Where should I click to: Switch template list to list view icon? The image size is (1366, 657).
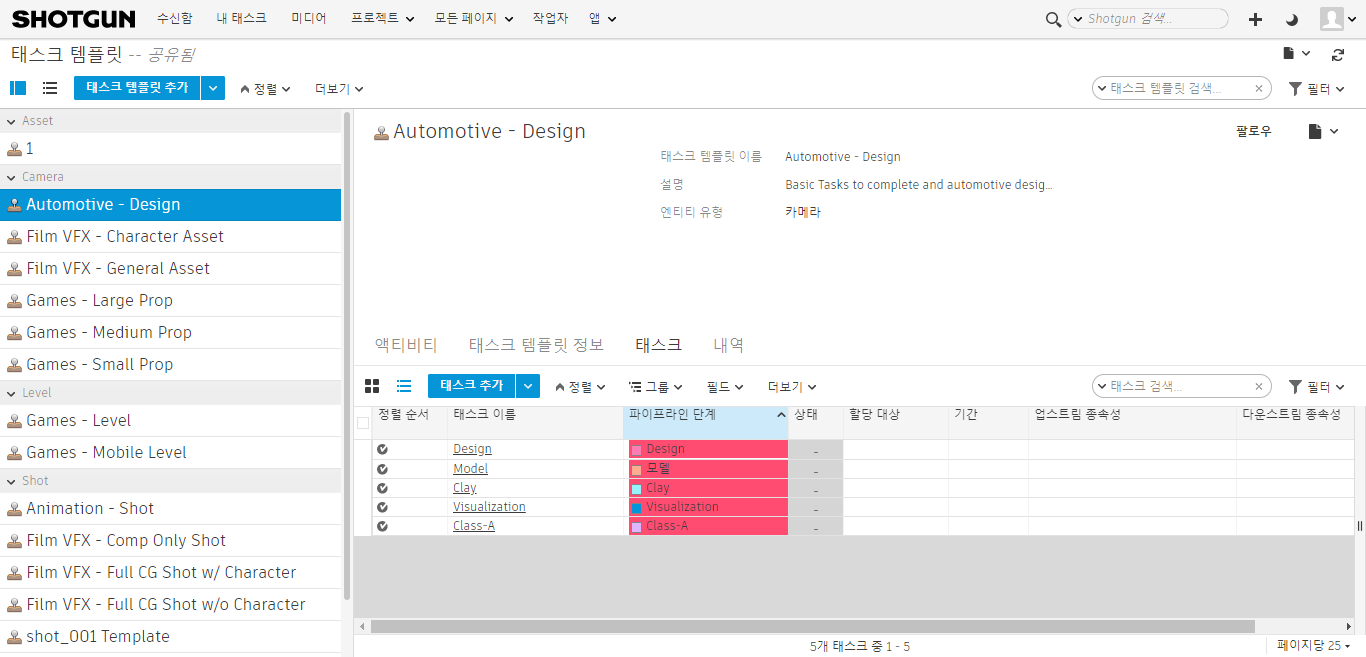(50, 88)
